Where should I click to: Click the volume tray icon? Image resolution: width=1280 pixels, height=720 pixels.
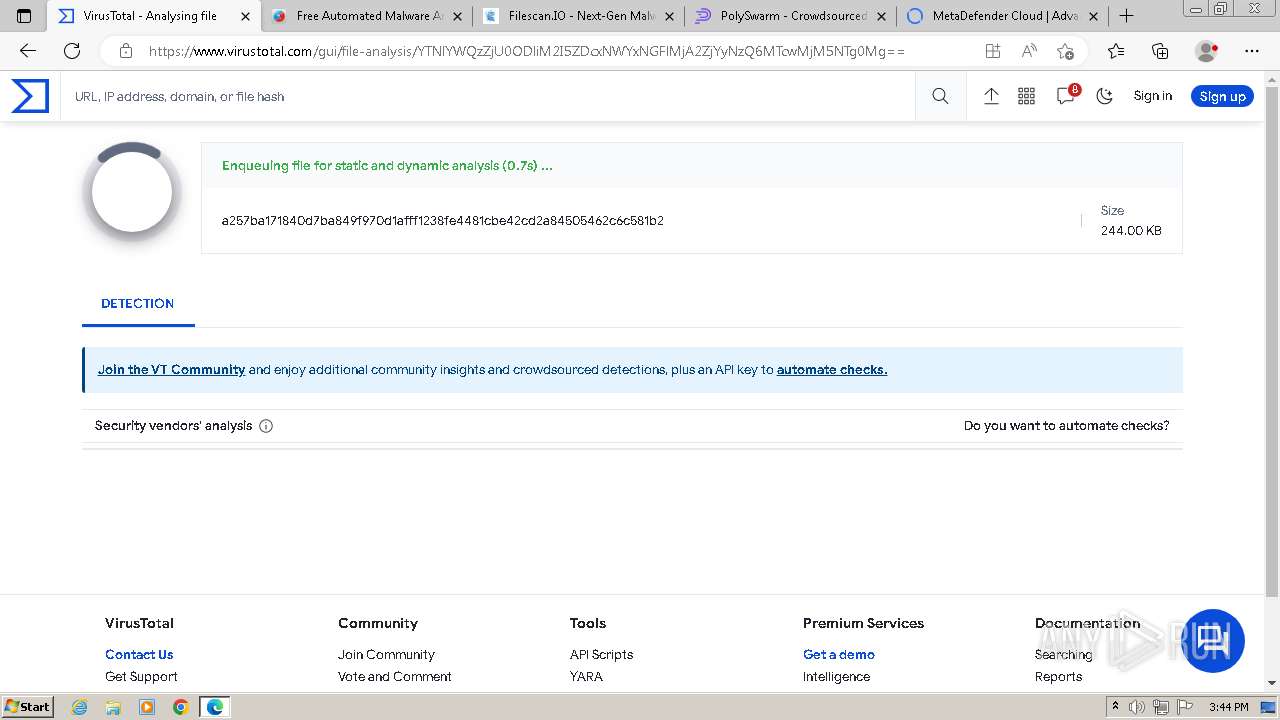pos(1136,707)
